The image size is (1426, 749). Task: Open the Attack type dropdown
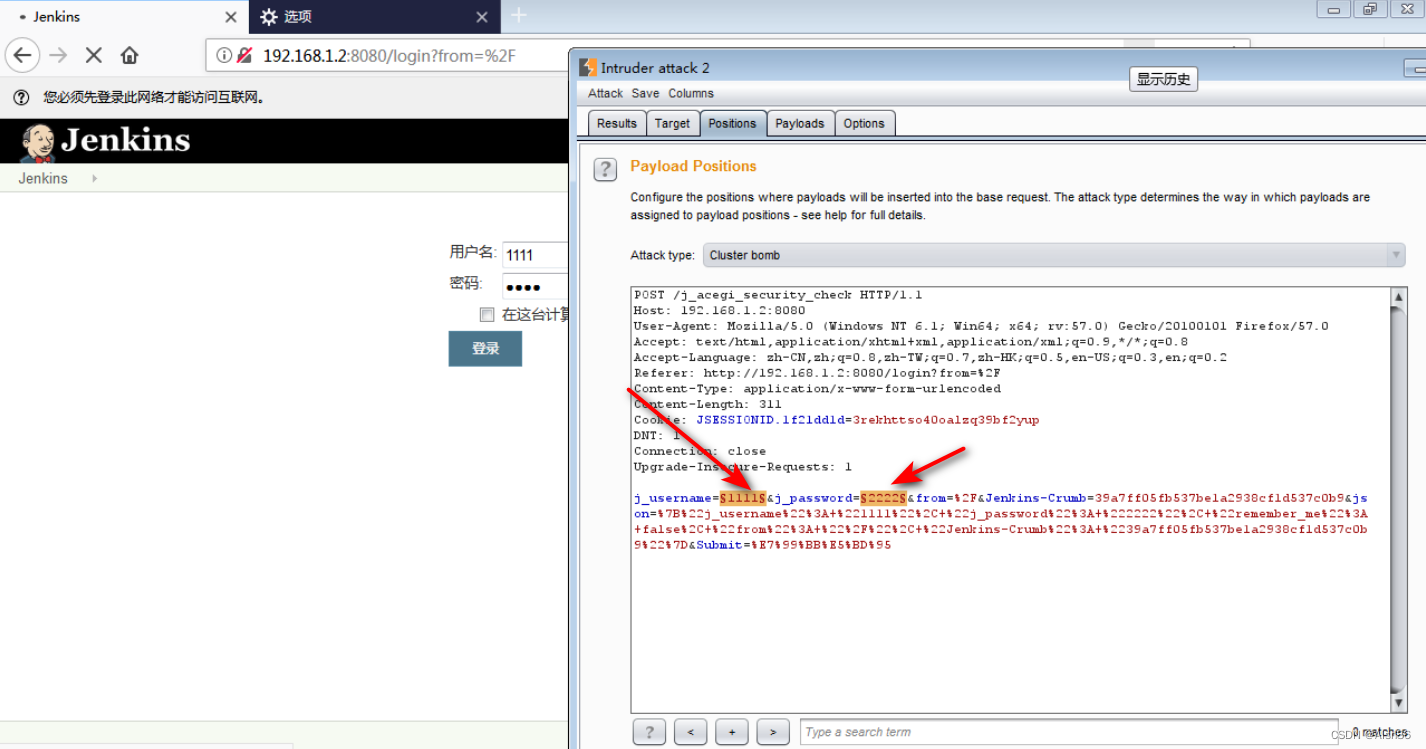(1054, 255)
